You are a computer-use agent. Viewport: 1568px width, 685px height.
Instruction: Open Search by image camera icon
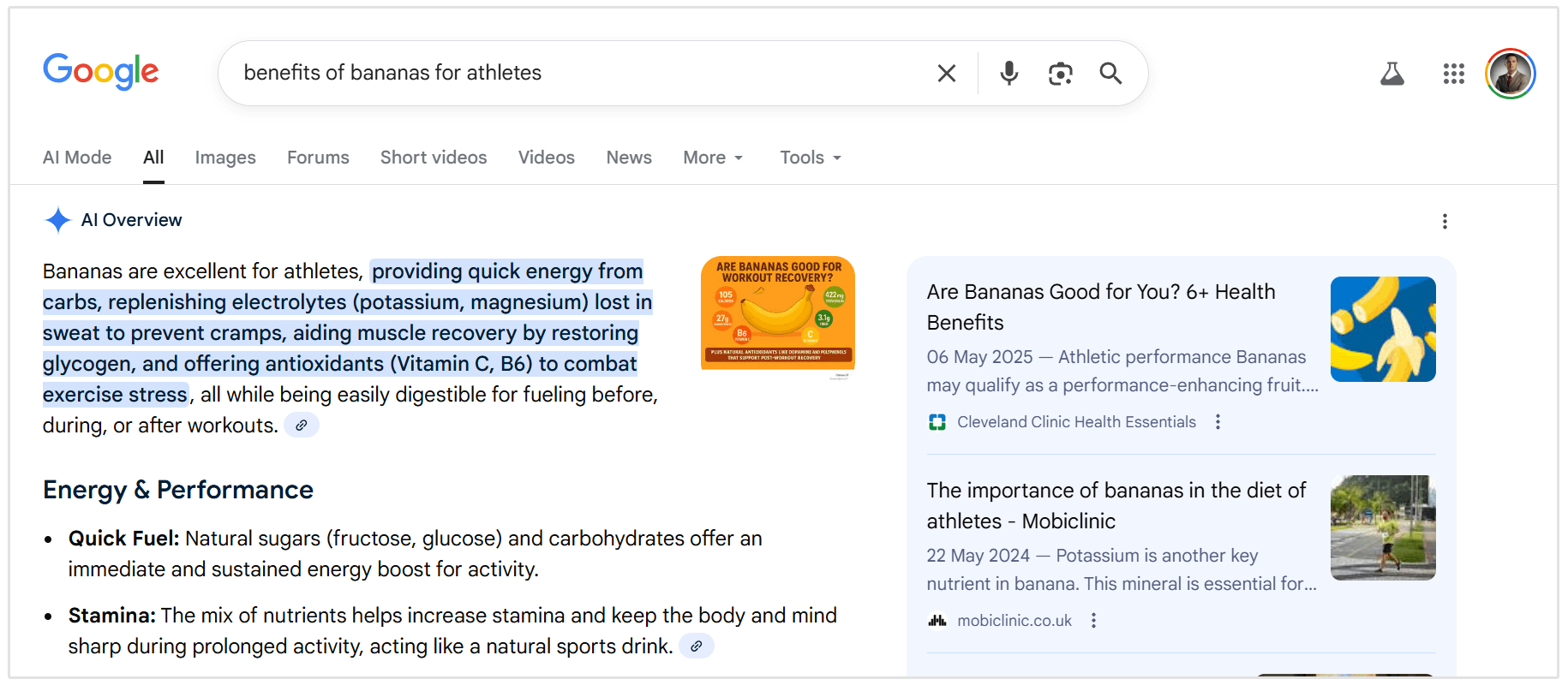coord(1060,74)
